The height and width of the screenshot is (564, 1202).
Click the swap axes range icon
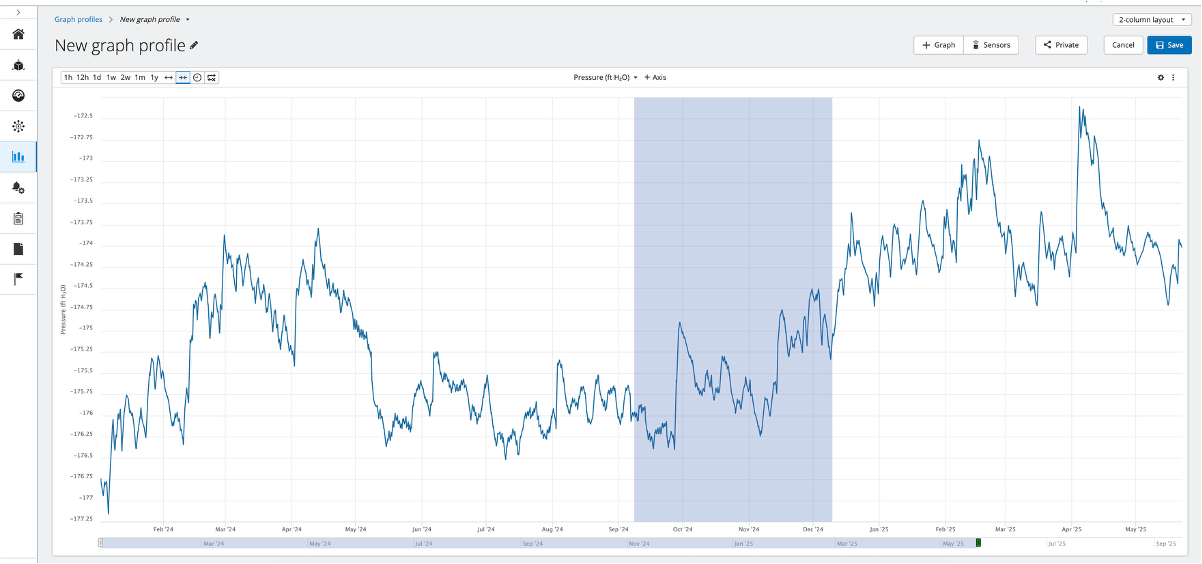point(212,77)
